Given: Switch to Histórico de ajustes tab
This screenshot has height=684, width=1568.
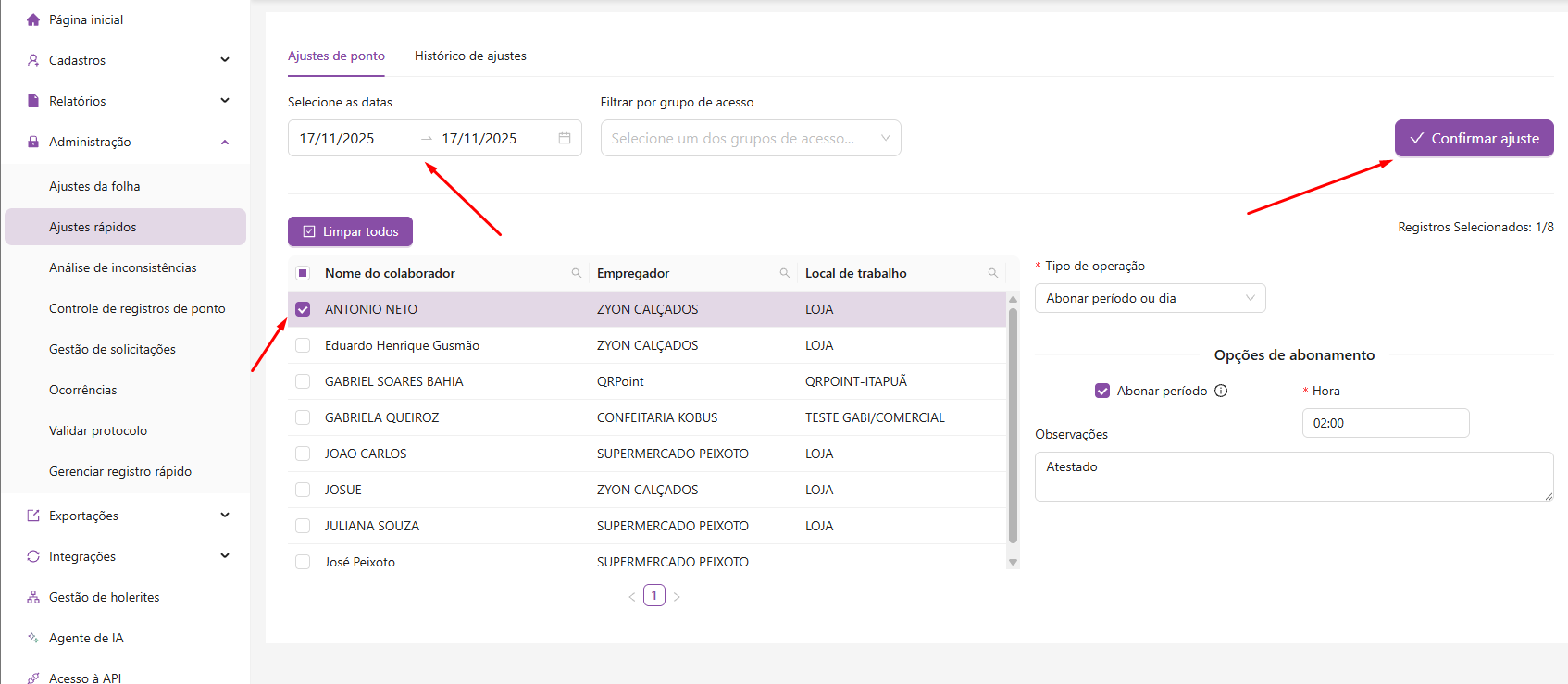Looking at the screenshot, I should (x=470, y=56).
